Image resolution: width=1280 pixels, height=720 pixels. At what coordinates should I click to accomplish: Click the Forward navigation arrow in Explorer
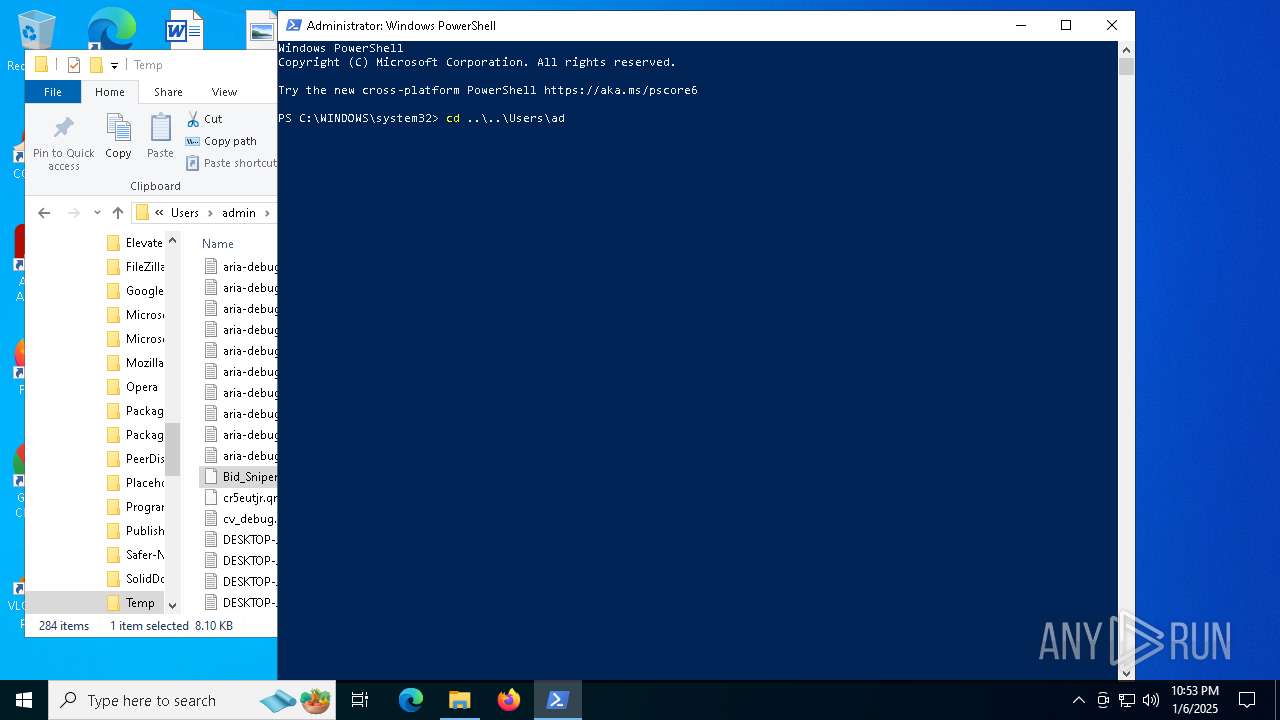click(73, 213)
